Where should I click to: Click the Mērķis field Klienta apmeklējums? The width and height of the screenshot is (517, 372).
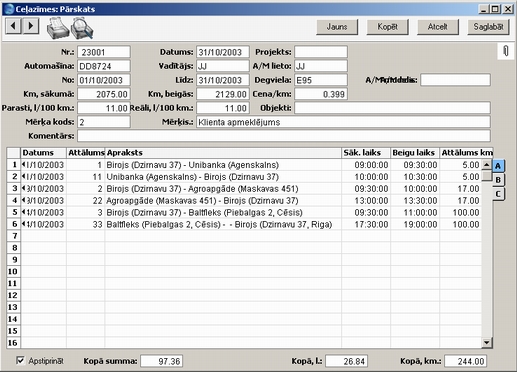tap(343, 122)
